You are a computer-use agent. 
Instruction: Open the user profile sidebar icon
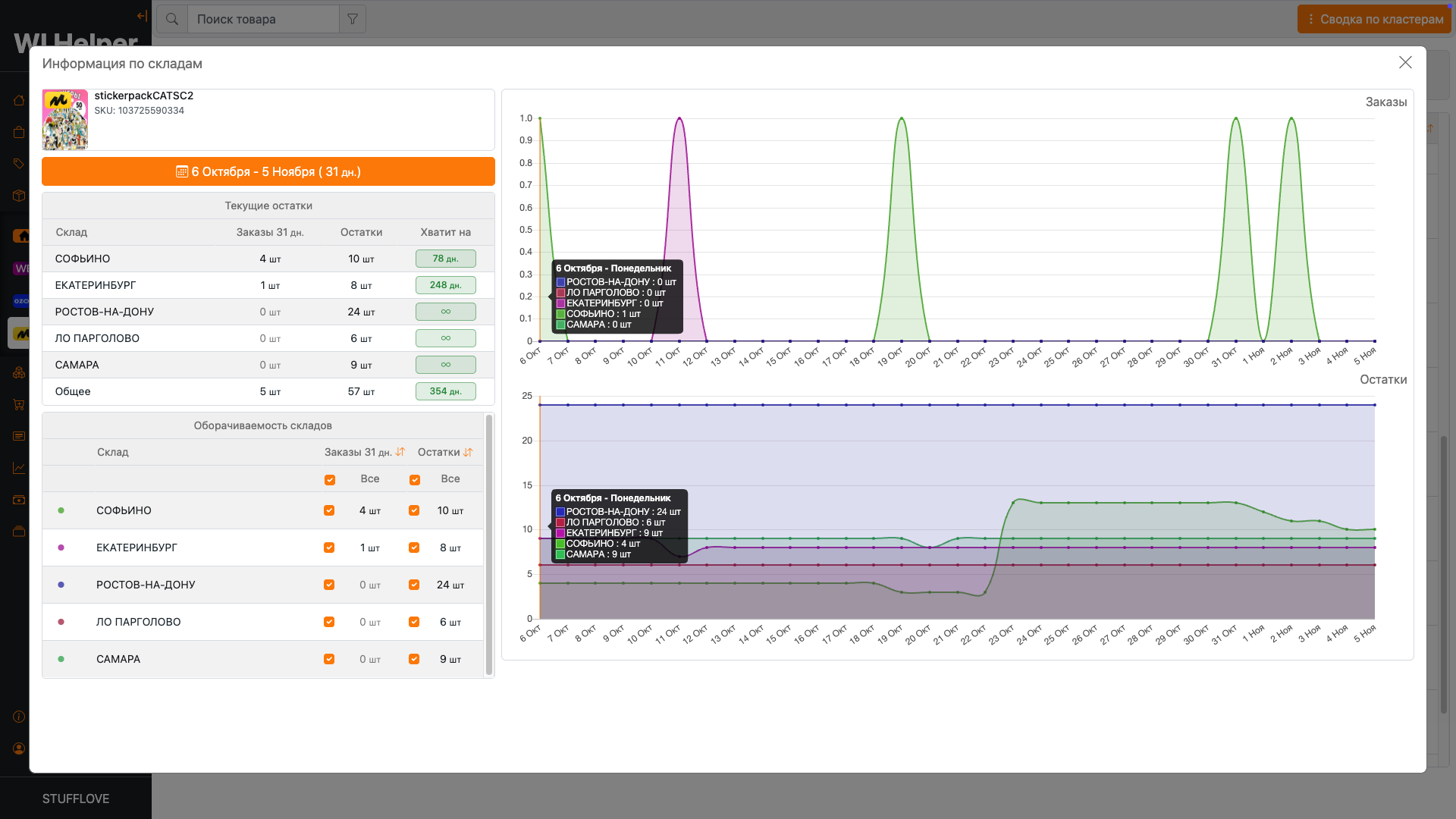19,748
